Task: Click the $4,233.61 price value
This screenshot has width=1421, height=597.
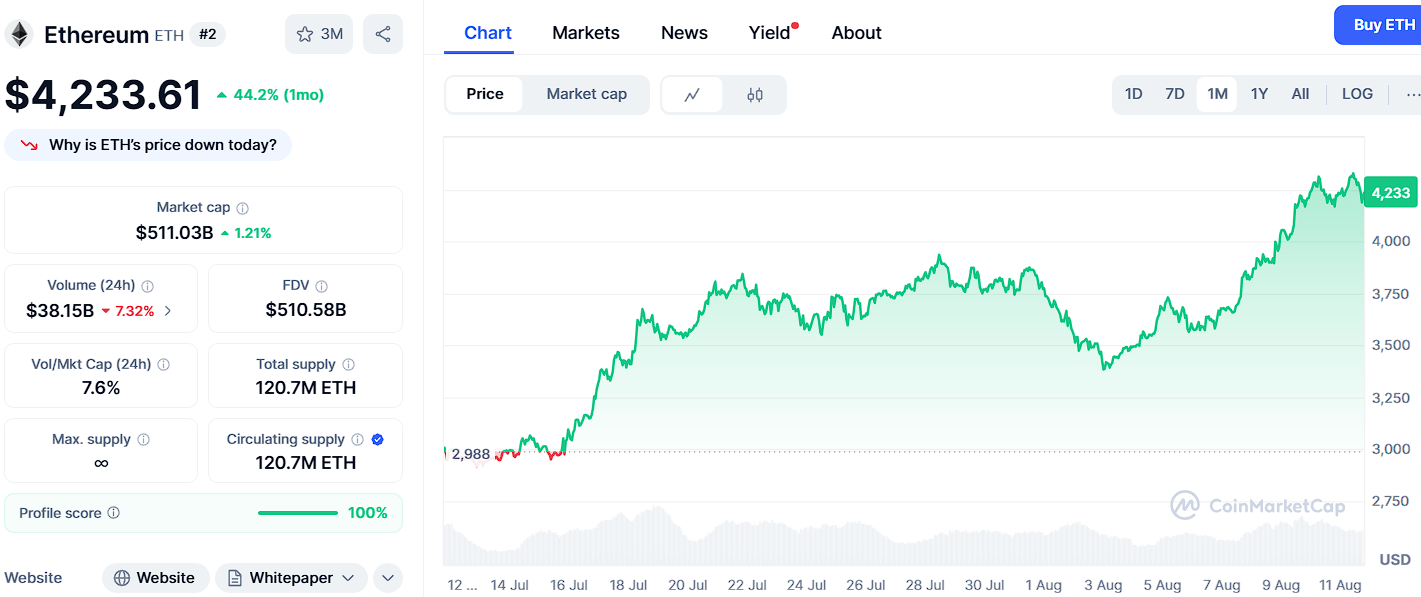Action: pyautogui.click(x=103, y=95)
